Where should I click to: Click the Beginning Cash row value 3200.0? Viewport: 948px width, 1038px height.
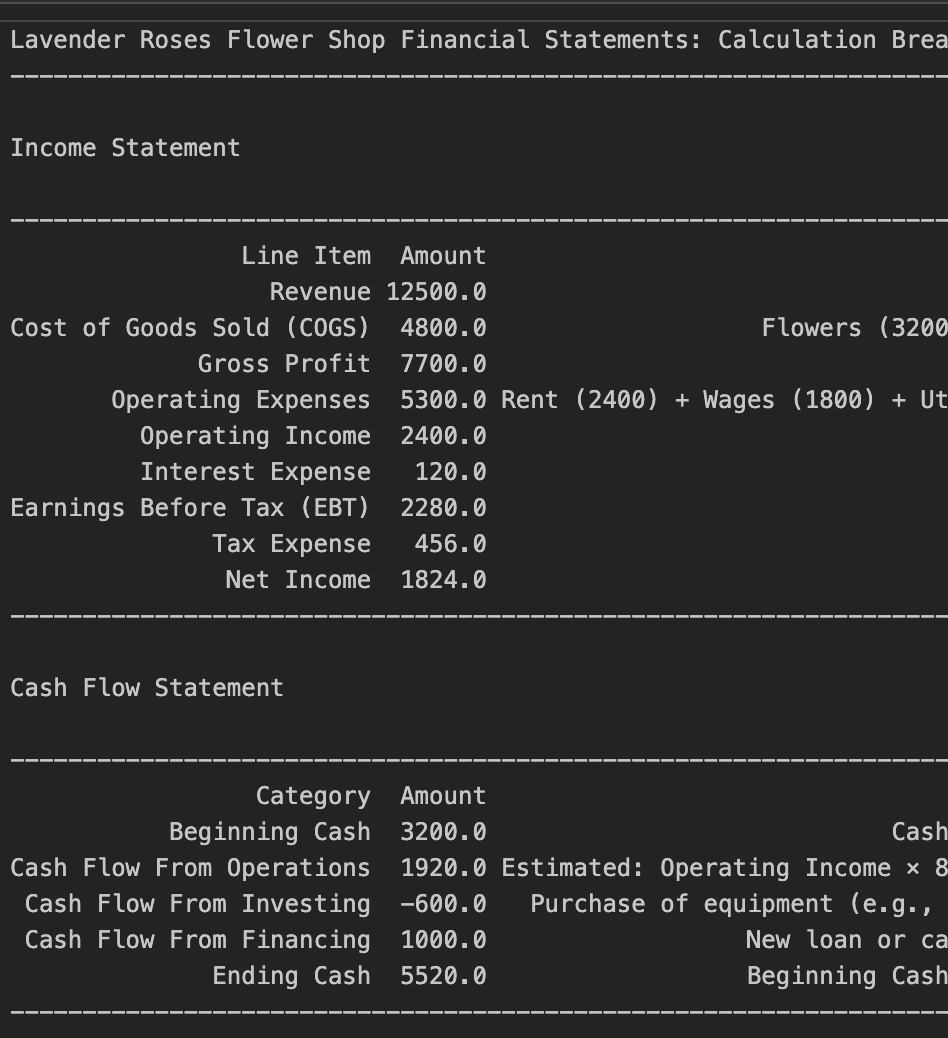point(443,832)
